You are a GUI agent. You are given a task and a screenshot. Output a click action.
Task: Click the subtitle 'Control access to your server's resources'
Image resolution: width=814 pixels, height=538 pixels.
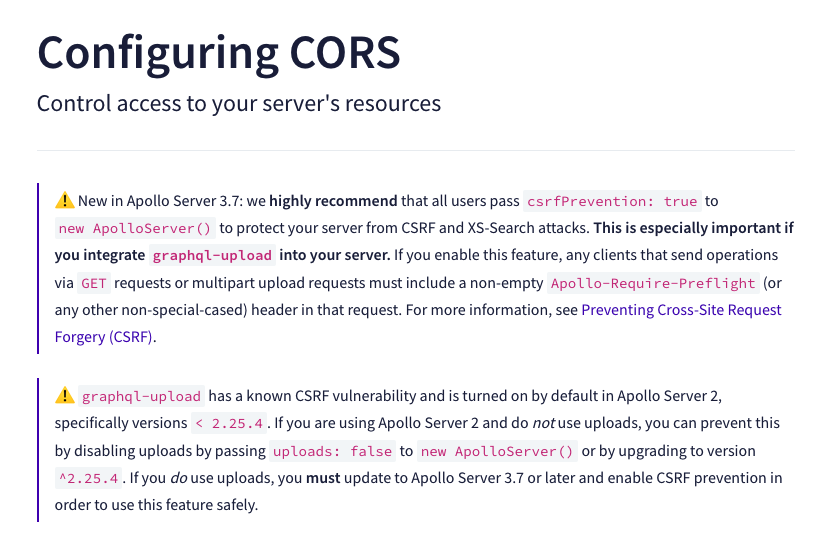pos(239,103)
